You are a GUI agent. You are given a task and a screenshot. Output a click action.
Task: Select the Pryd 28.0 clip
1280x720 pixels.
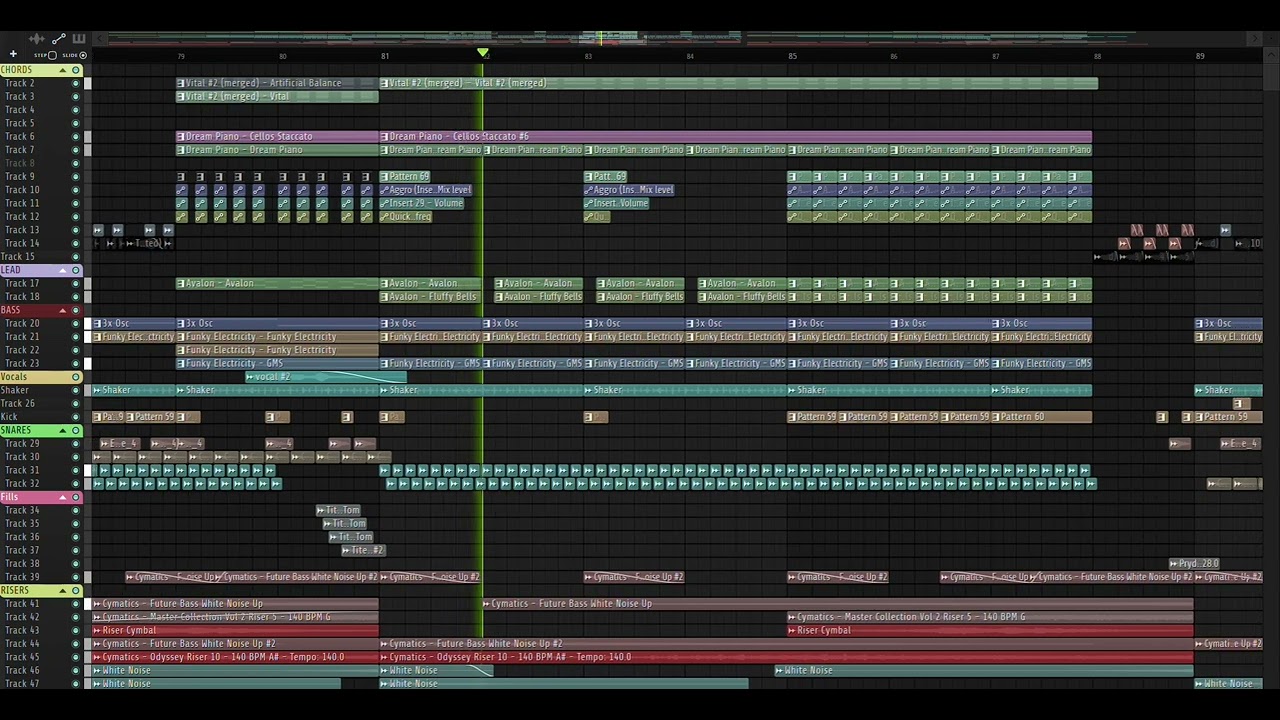(x=1194, y=564)
